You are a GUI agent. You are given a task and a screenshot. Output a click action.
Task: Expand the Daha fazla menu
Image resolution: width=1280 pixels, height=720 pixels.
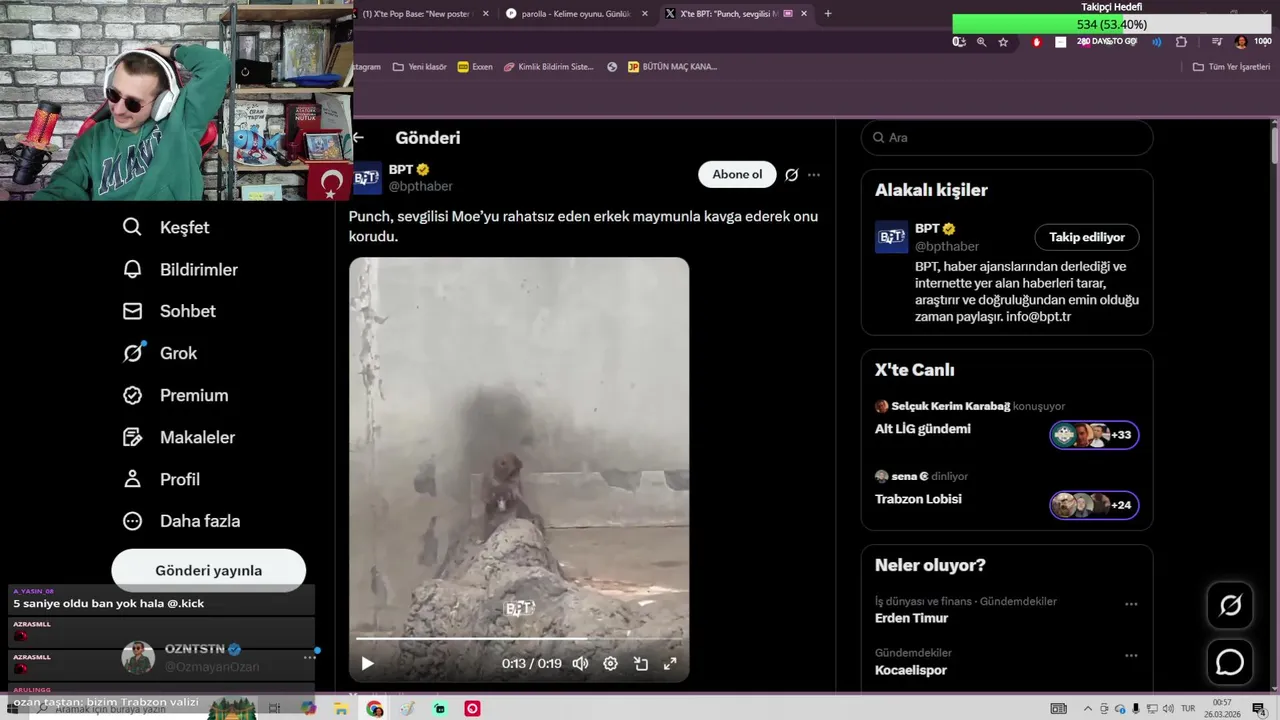[x=181, y=521]
